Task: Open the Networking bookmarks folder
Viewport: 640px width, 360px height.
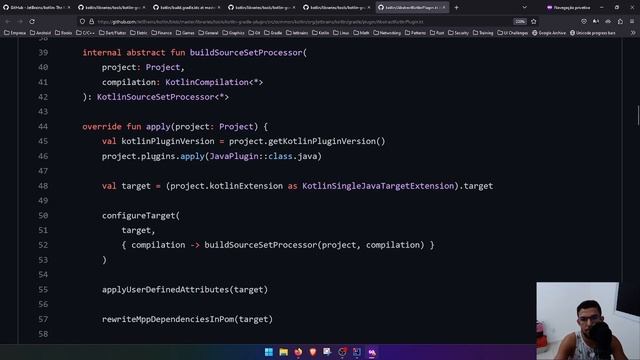Action: tap(387, 33)
